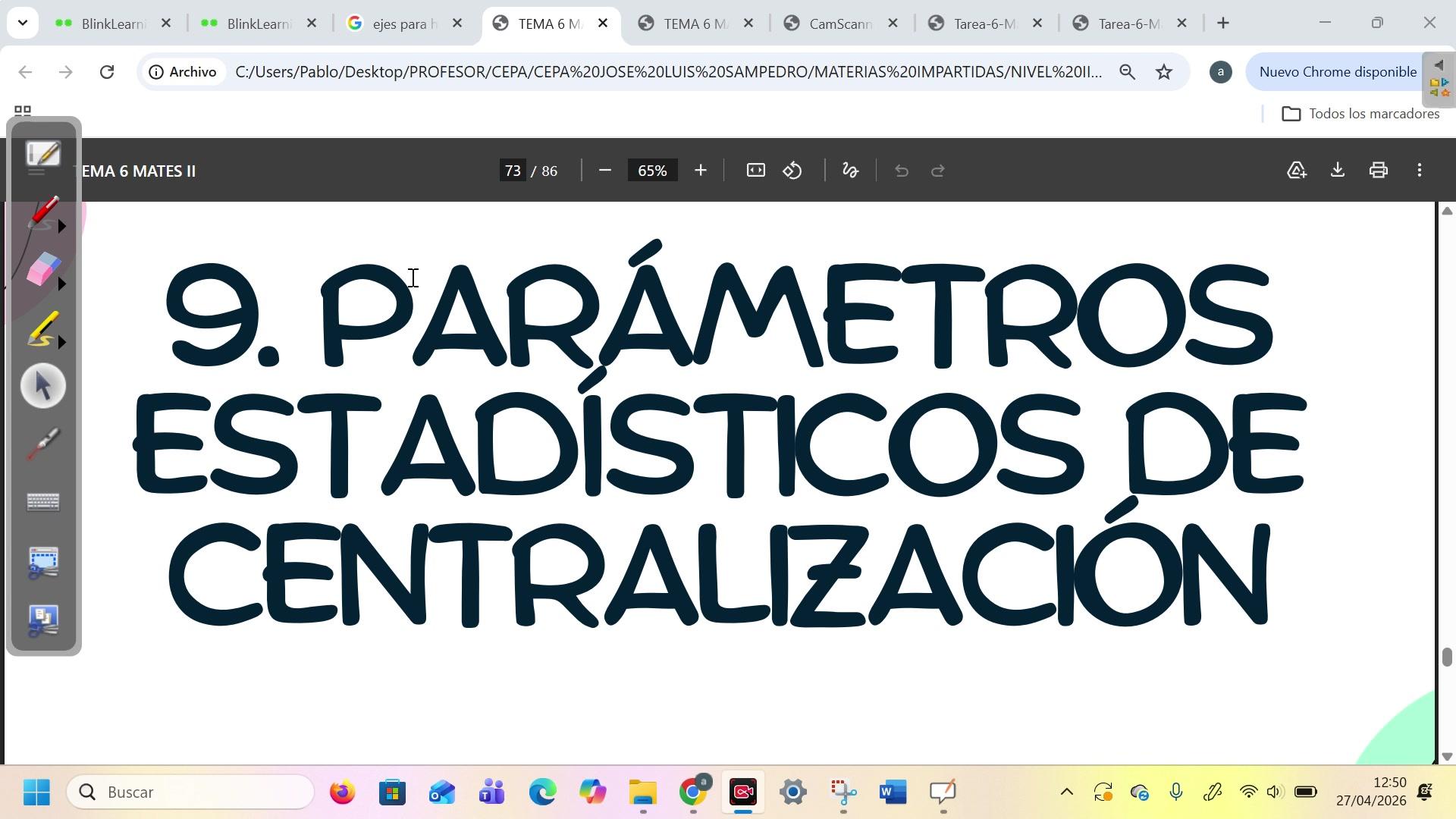Click the PDF zoom out minus button

[605, 171]
